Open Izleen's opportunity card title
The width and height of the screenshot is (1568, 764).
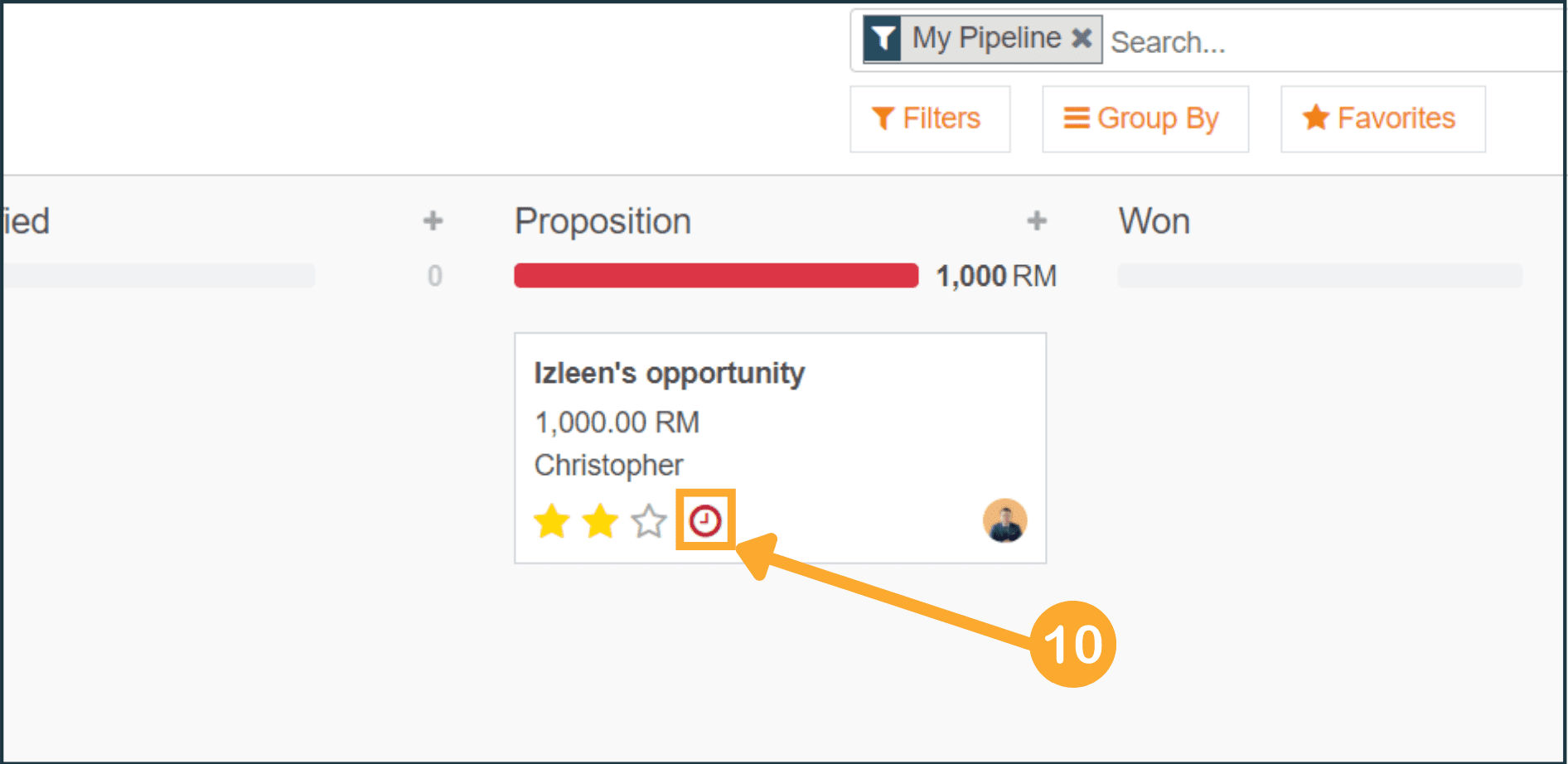pos(669,373)
